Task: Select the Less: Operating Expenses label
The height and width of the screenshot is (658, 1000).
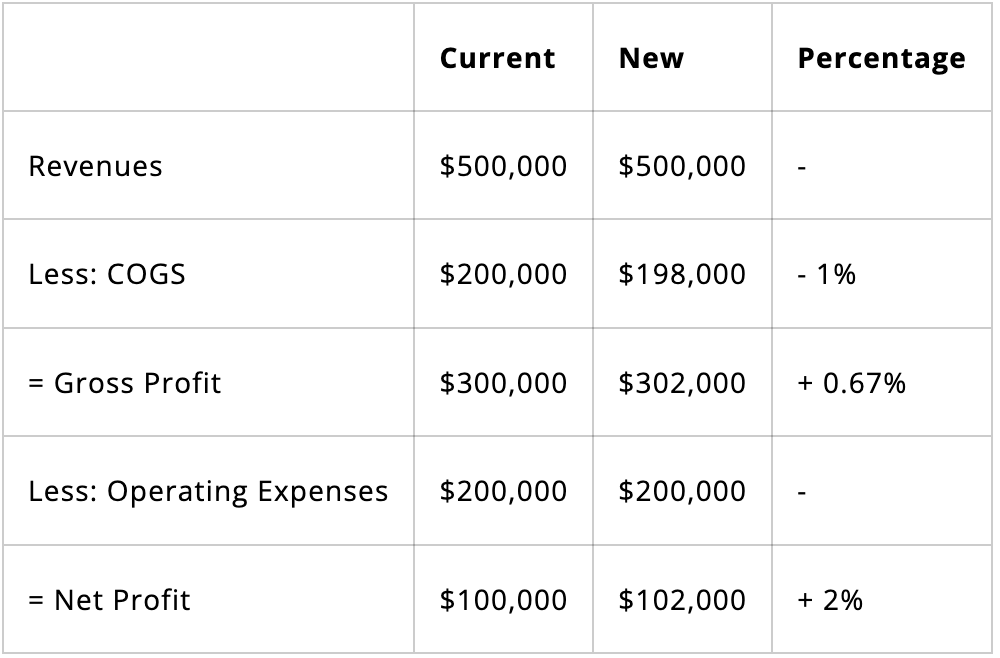Action: [x=208, y=491]
